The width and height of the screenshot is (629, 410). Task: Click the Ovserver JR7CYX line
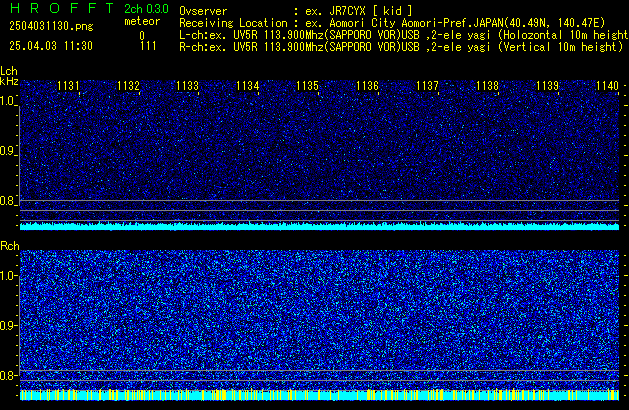[296, 11]
